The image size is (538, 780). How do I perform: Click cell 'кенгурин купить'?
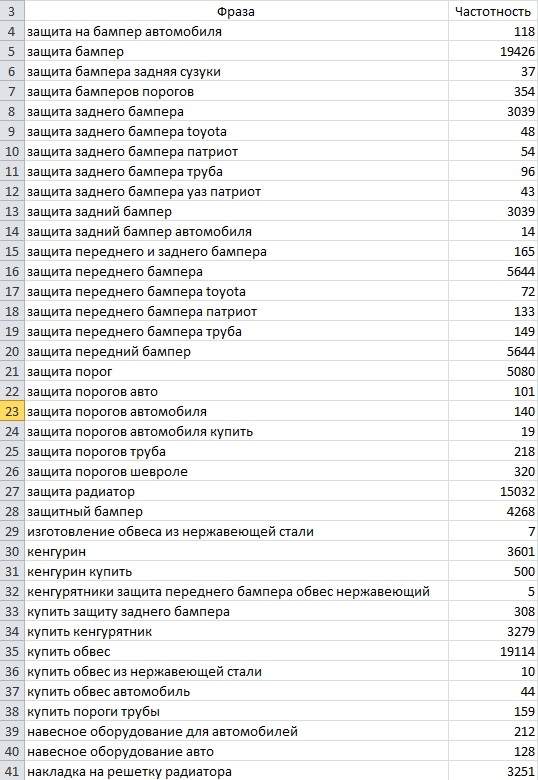236,572
